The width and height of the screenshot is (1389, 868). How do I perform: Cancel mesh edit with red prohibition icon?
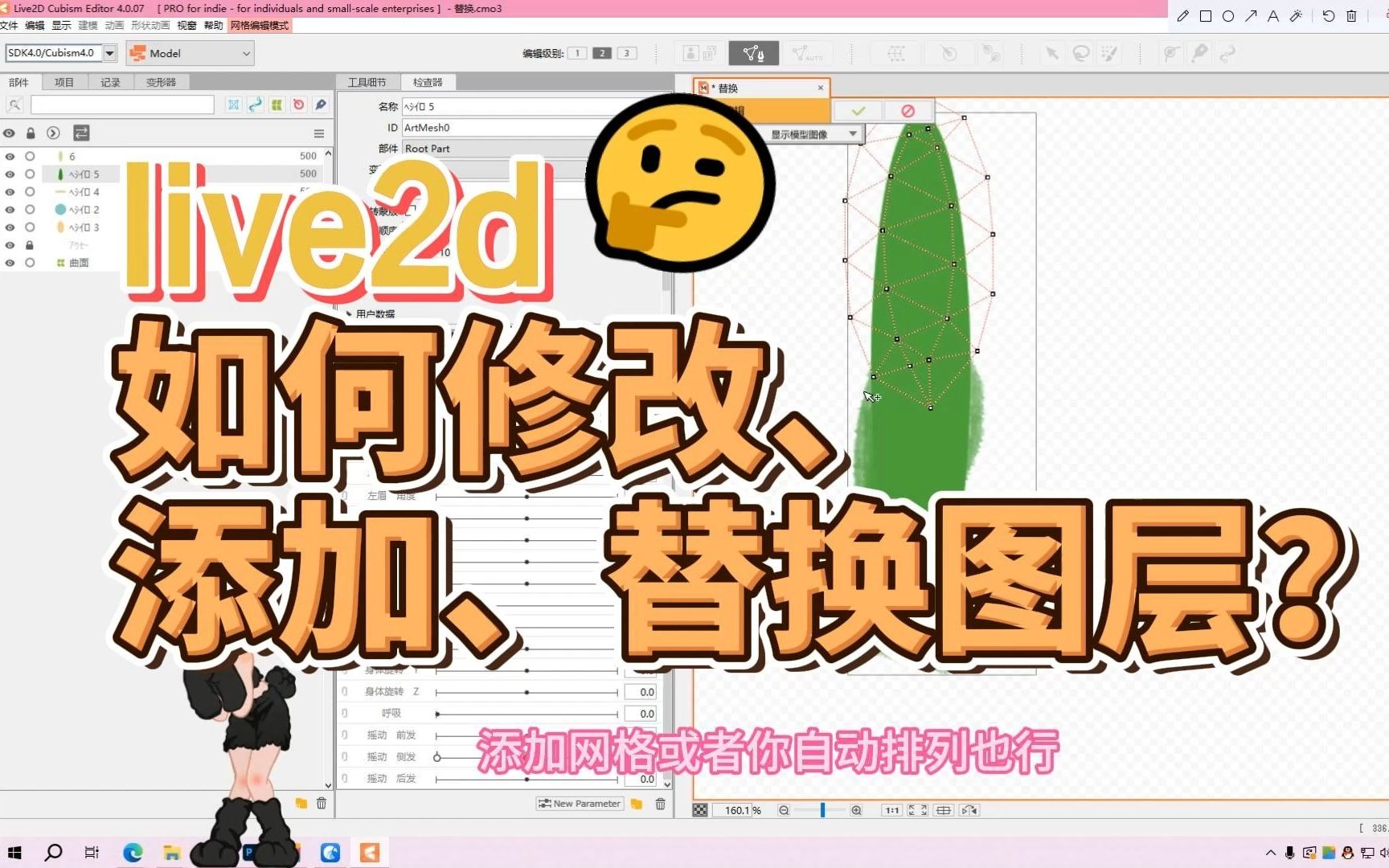(908, 111)
